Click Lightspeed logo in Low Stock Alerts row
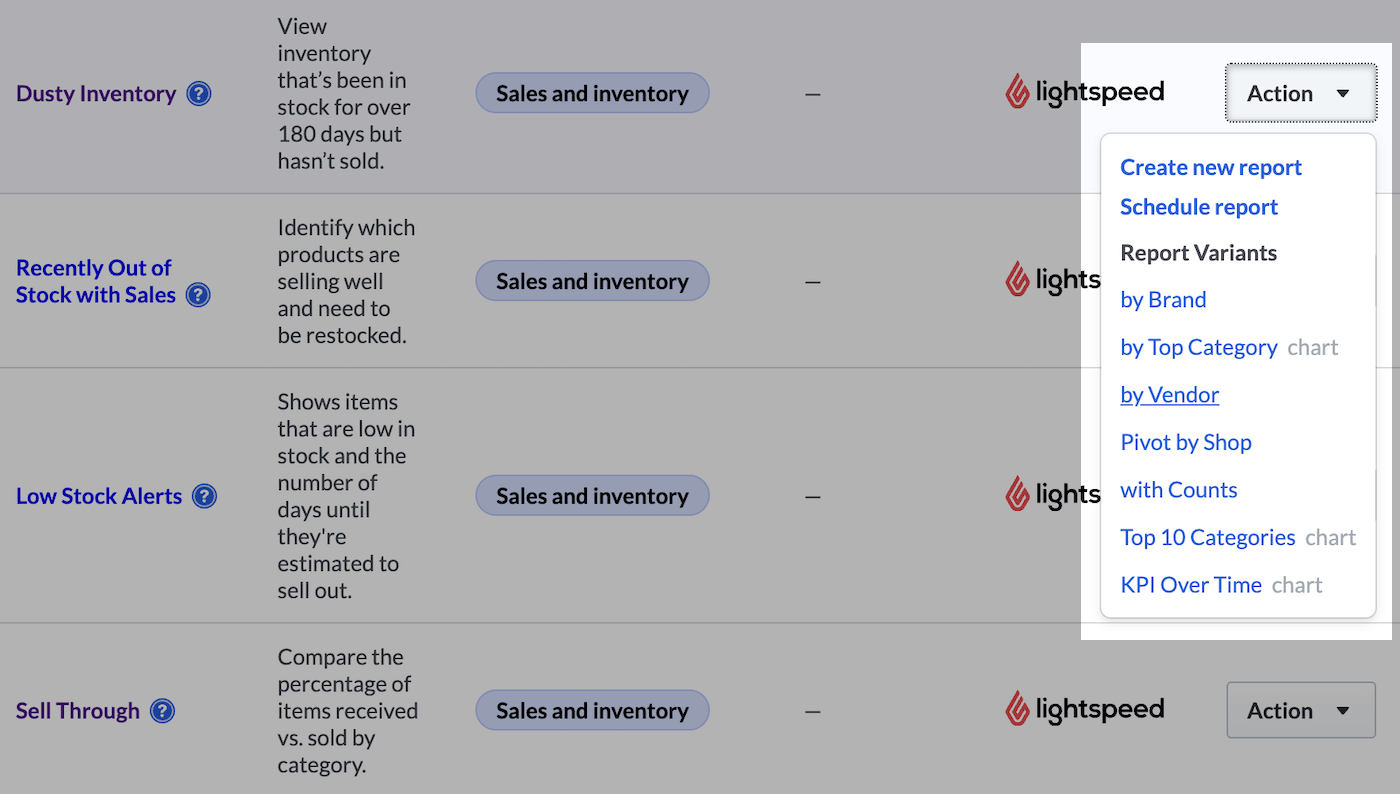1400x794 pixels. pyautogui.click(x=1052, y=495)
